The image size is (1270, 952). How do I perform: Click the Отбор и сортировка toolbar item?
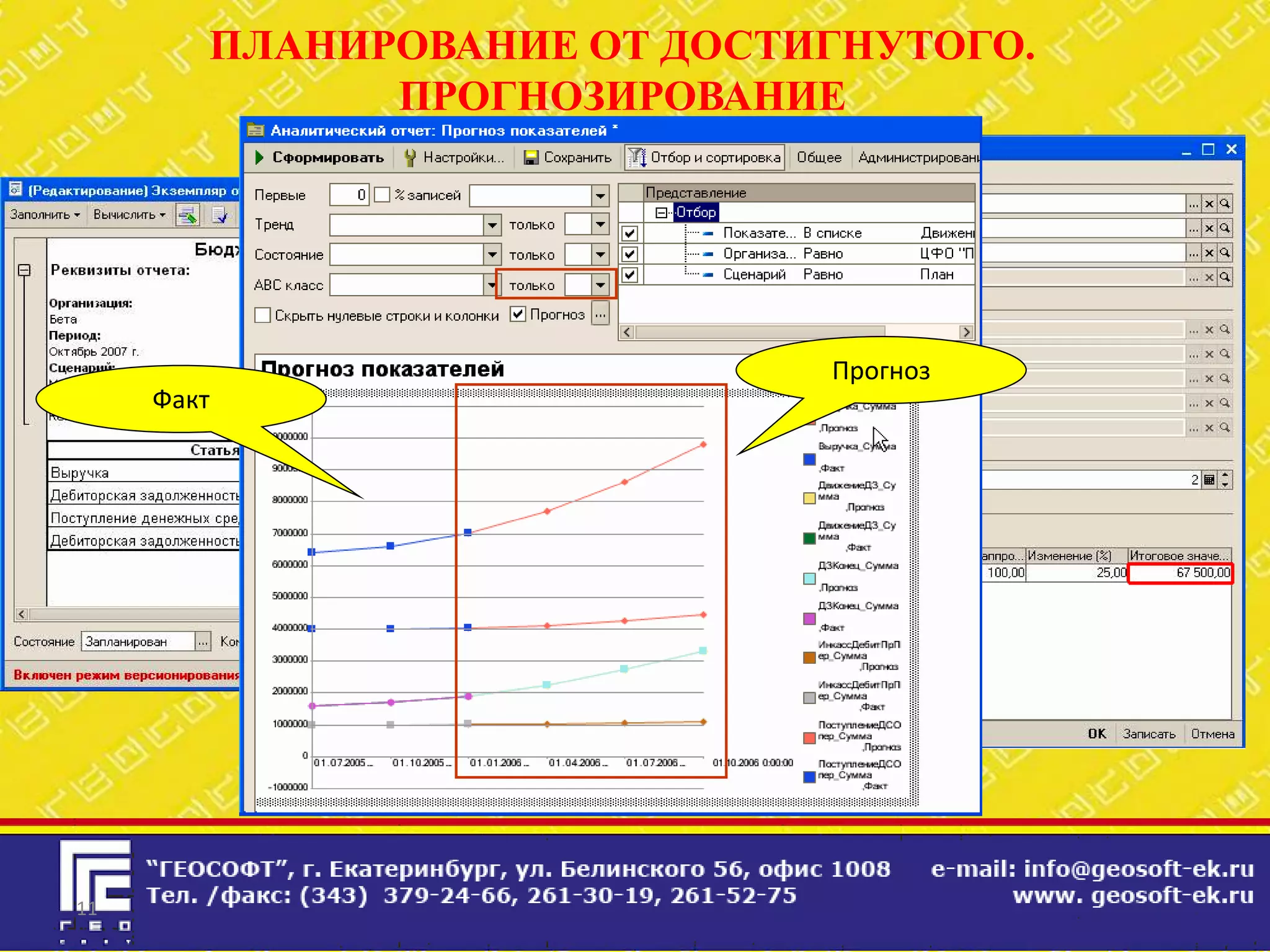tap(704, 157)
